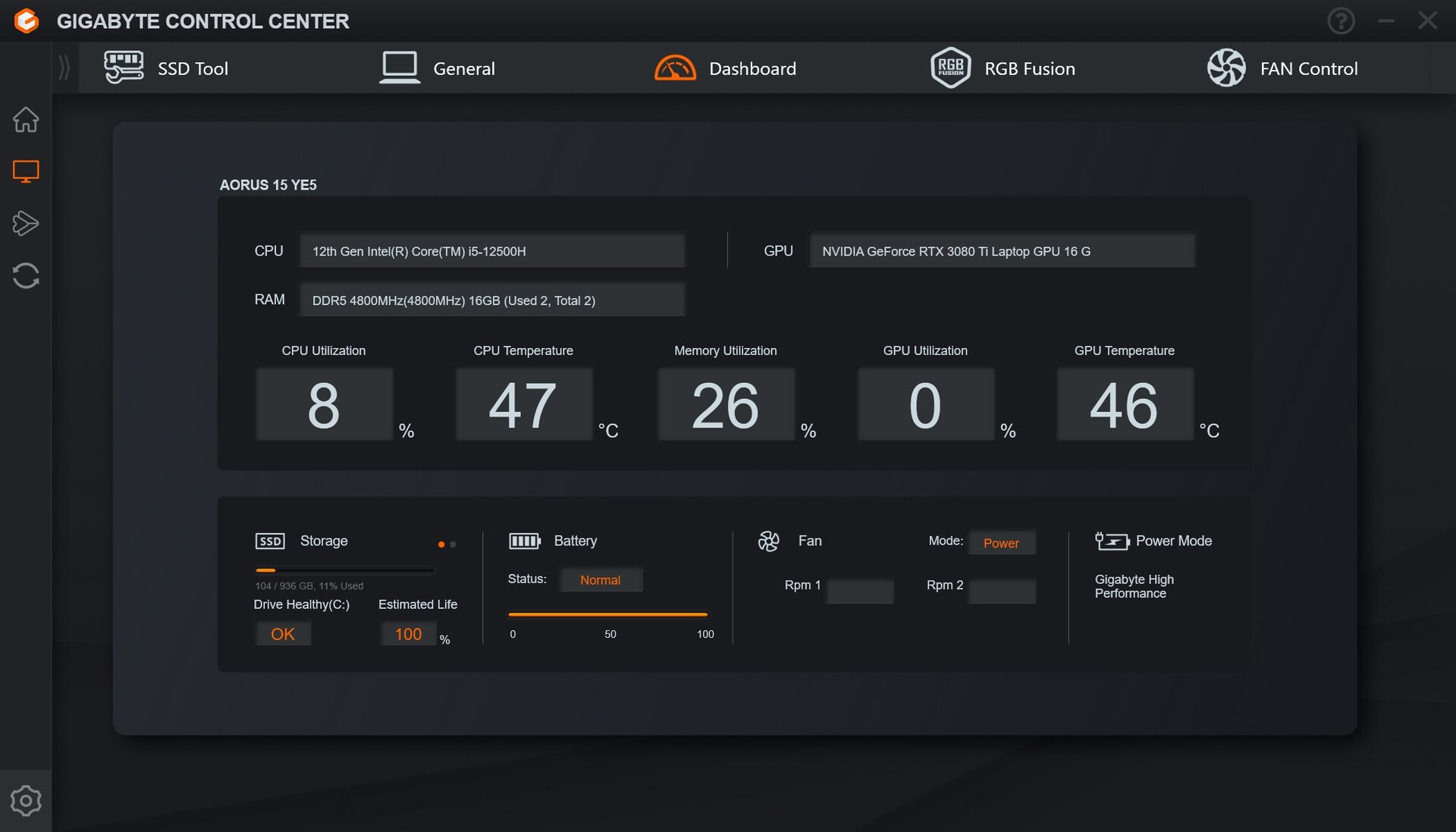This screenshot has height=832, width=1456.
Task: Open the performance arrow sidebar icon
Action: (x=26, y=223)
